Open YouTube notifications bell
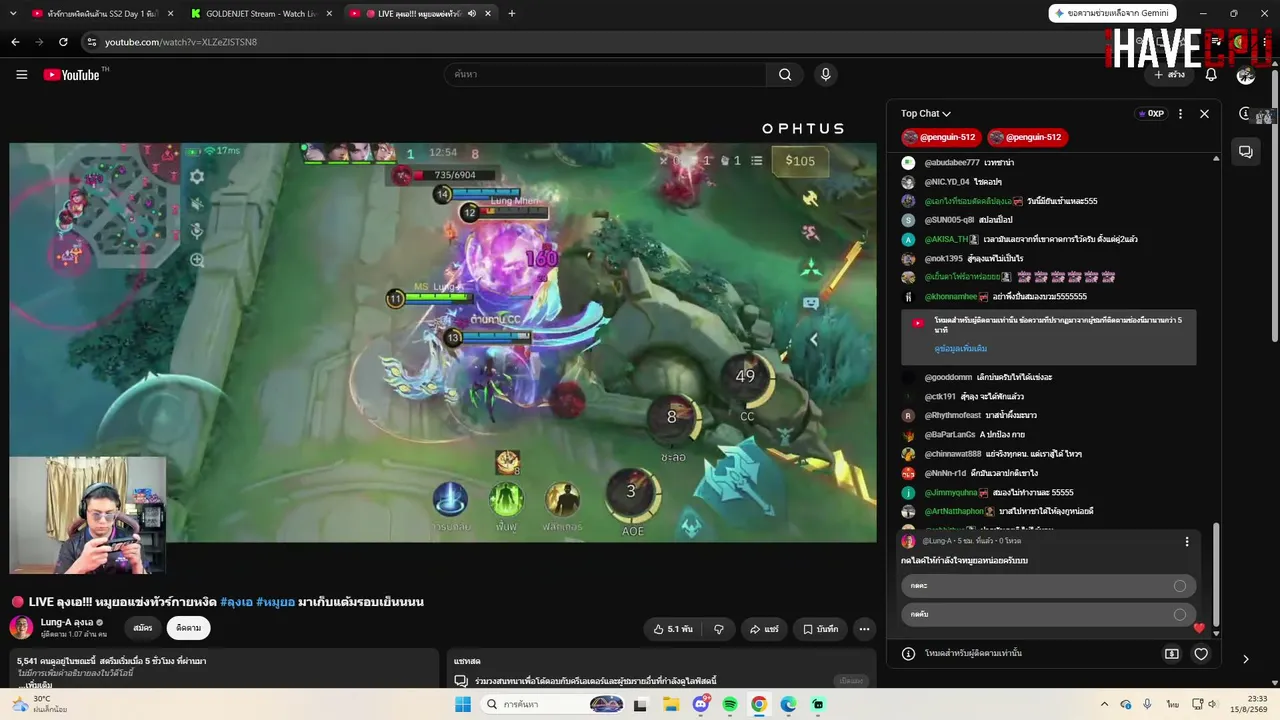Viewport: 1280px width, 720px height. click(x=1211, y=75)
